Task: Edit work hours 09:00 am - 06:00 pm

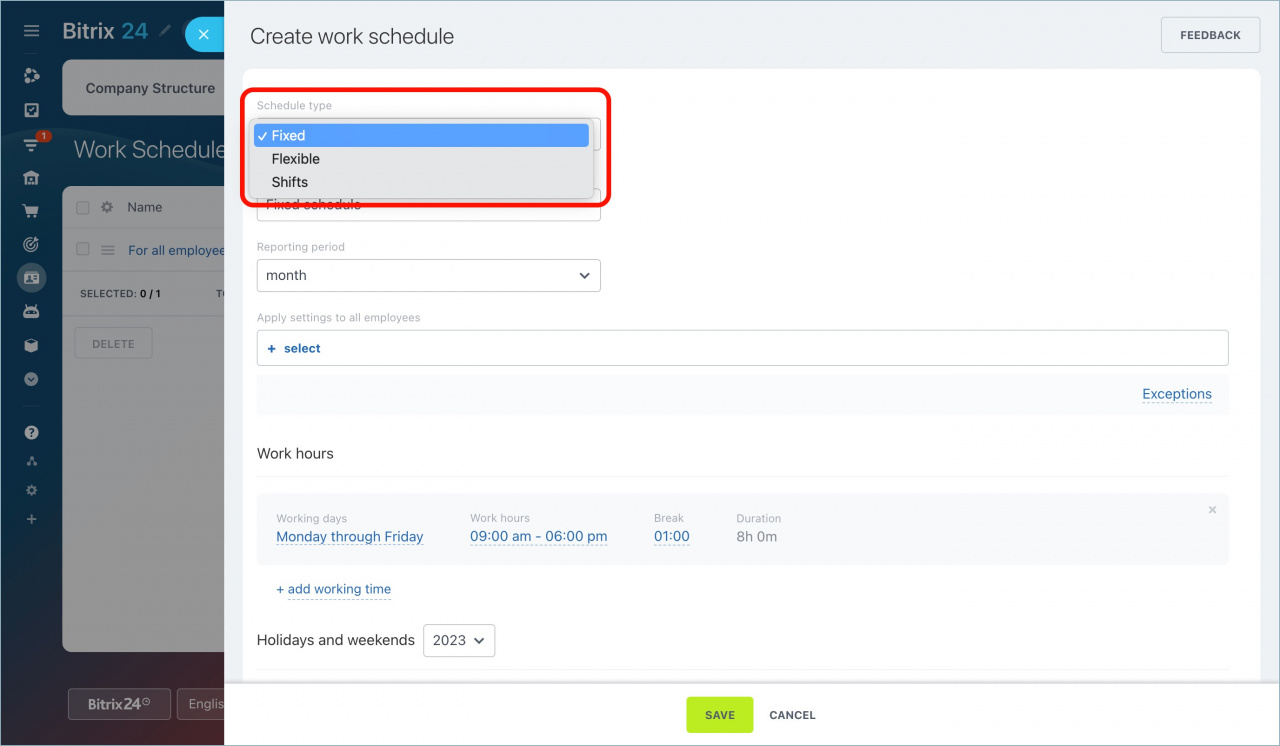Action: [539, 537]
